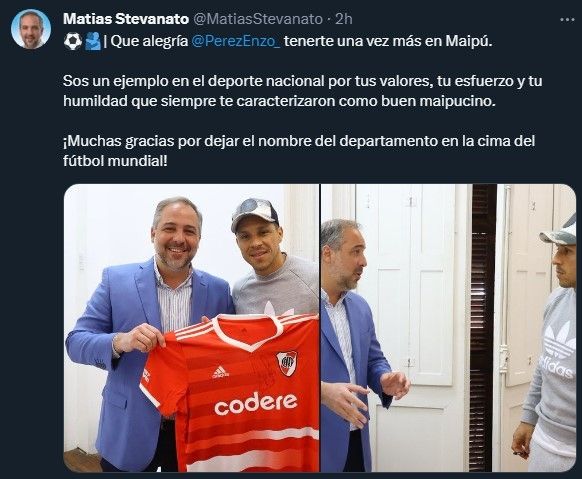Screen dimensions: 582x479
Task: Click the adidas trefoil logo on the gray sweatshirt
Action: coord(559,340)
